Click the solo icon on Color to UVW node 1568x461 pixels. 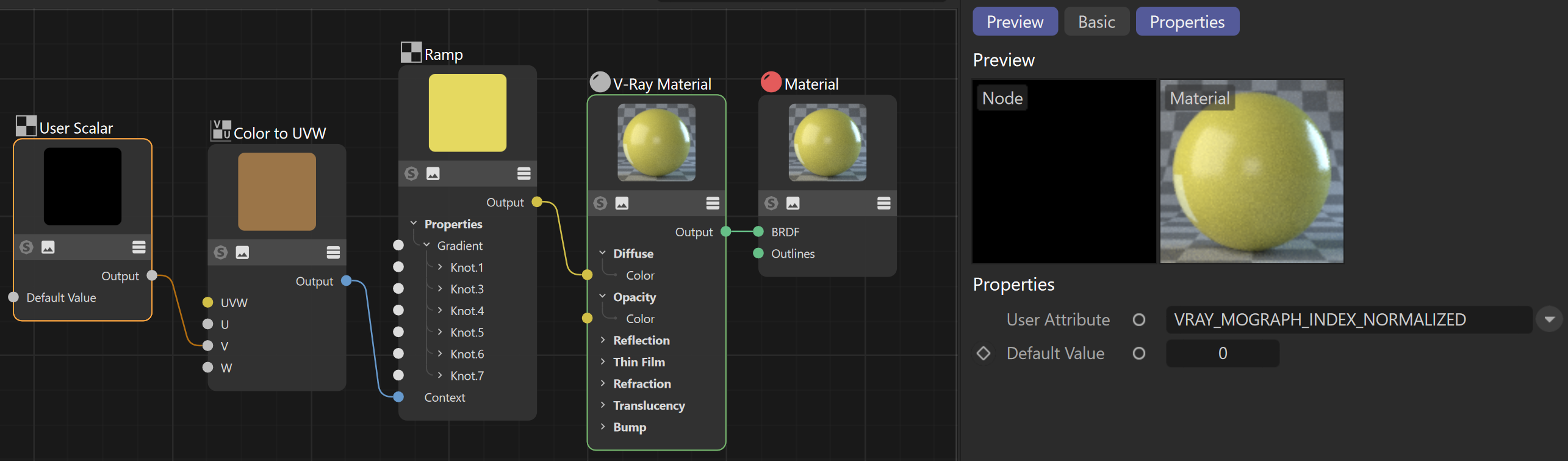(x=221, y=253)
